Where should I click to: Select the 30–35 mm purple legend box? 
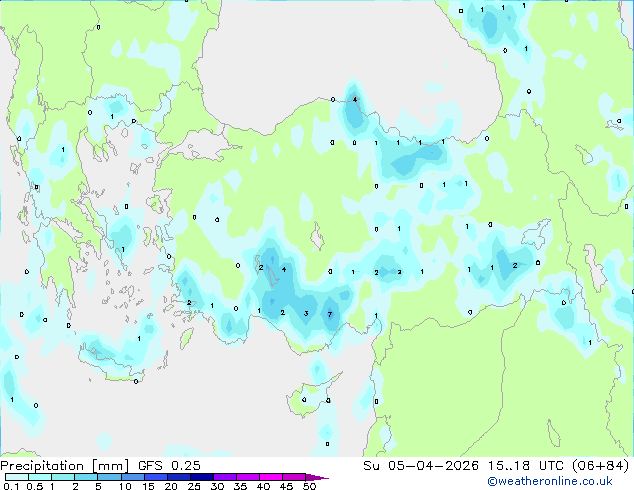tap(224, 477)
